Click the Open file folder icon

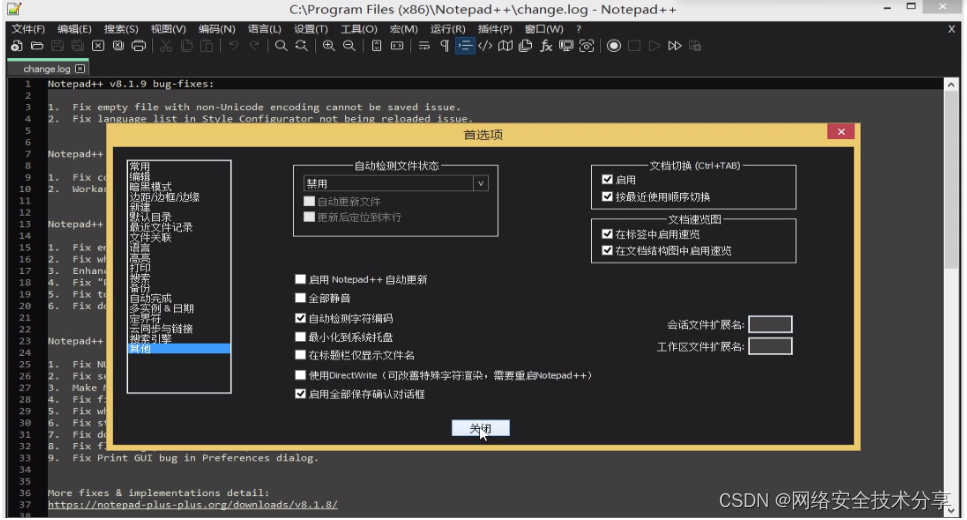(37, 46)
